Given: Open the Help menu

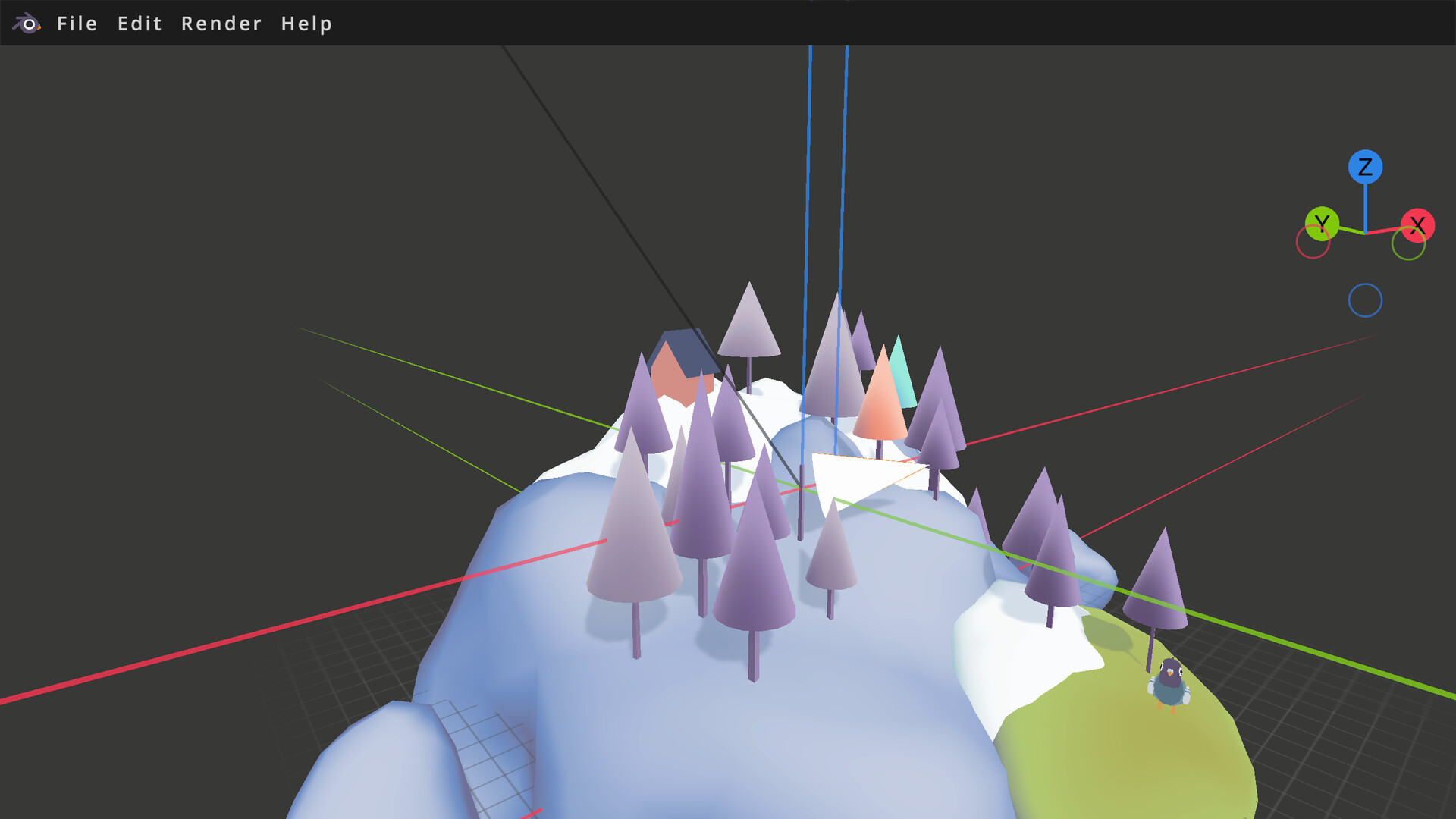Looking at the screenshot, I should pyautogui.click(x=306, y=24).
